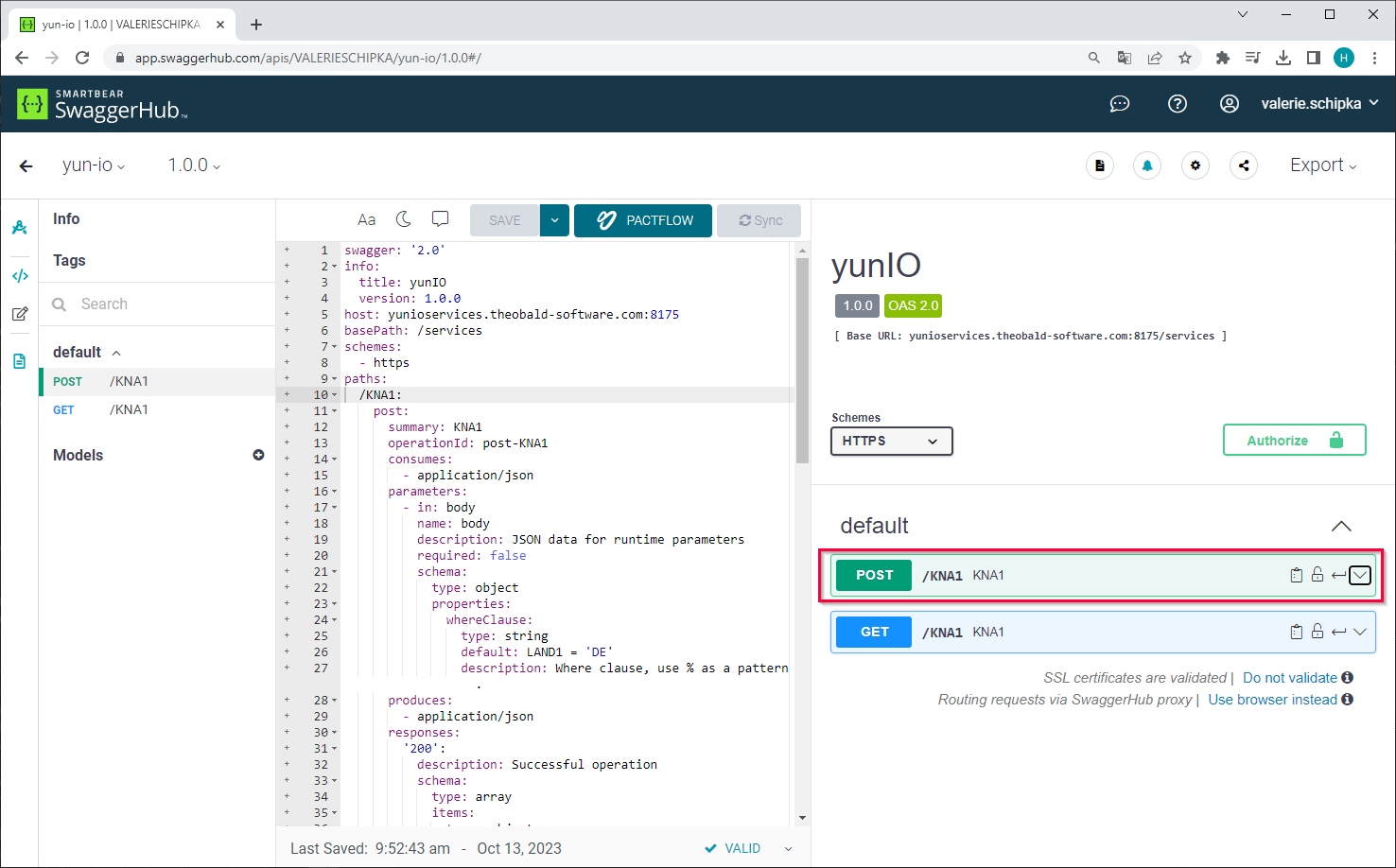The width and height of the screenshot is (1396, 868).
Task: Expand the POST /KNA1 operation chevron
Action: point(1360,575)
